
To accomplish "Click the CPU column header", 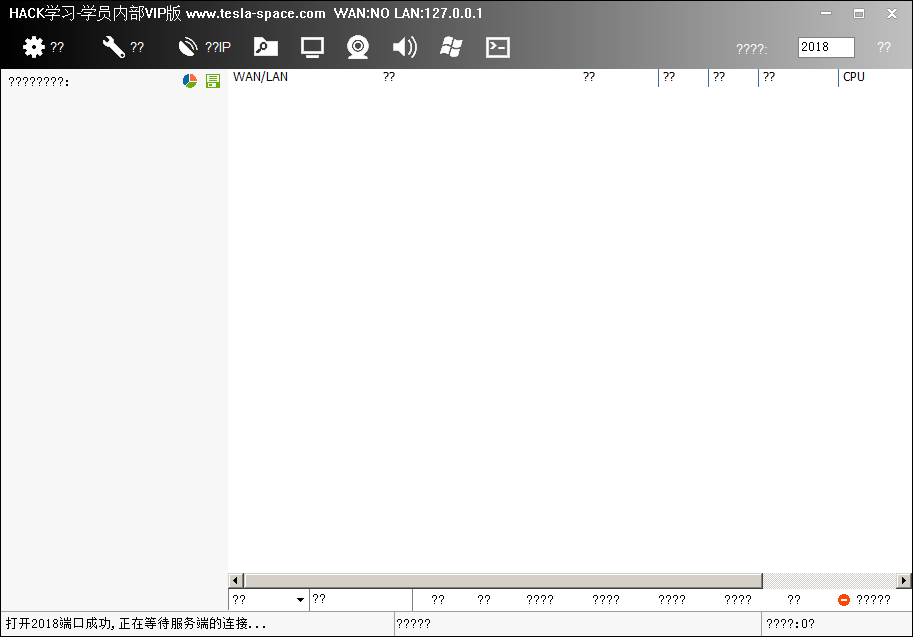I will tap(854, 77).
